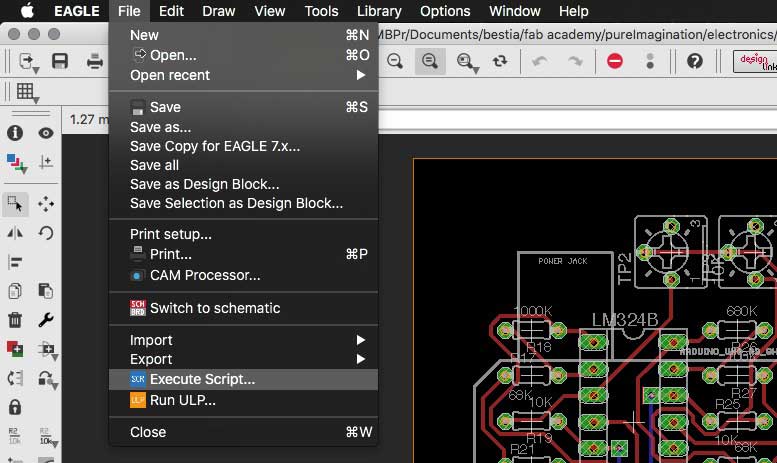Image resolution: width=777 pixels, height=463 pixels.
Task: Click the printer toolbar icon
Action: point(95,61)
